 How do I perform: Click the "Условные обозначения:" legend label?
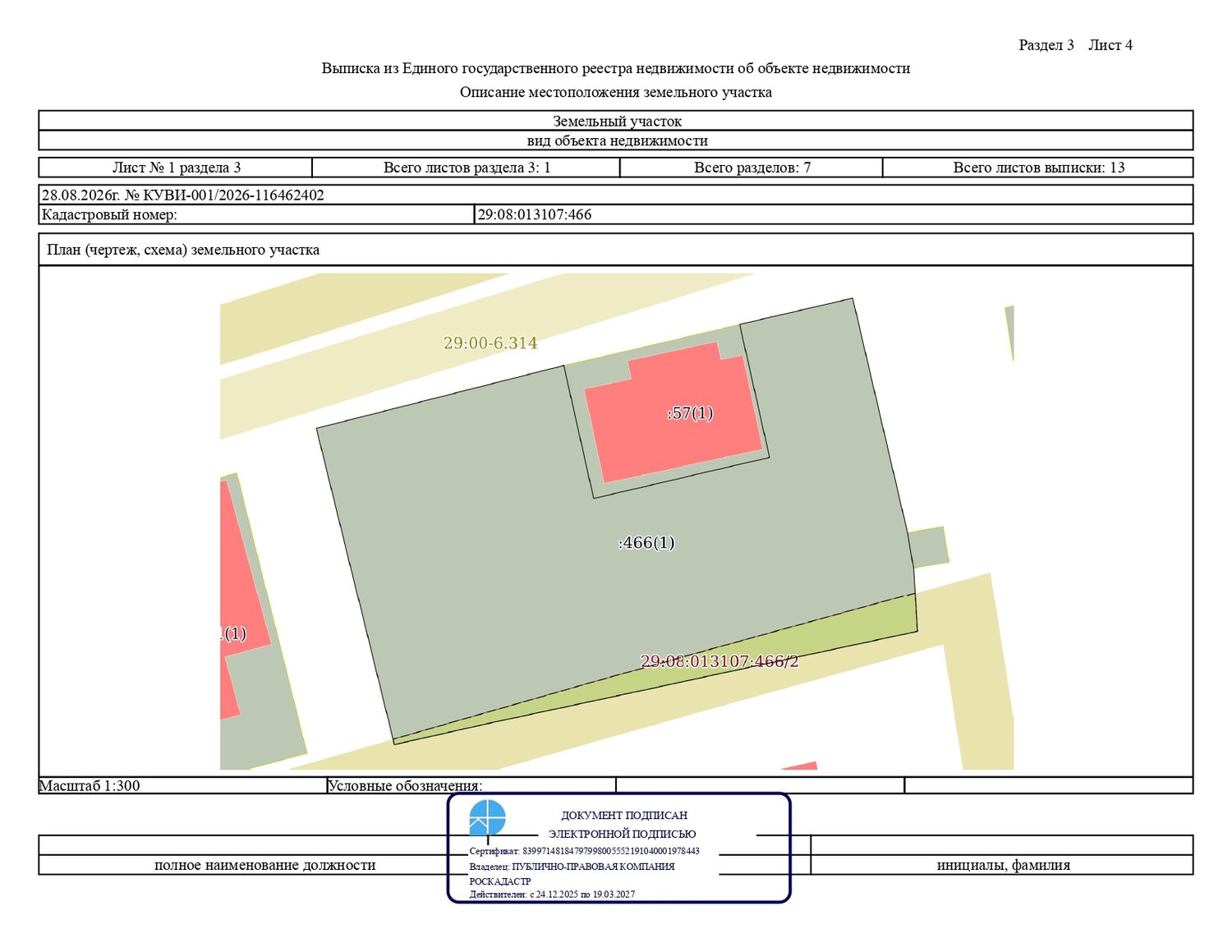point(405,785)
